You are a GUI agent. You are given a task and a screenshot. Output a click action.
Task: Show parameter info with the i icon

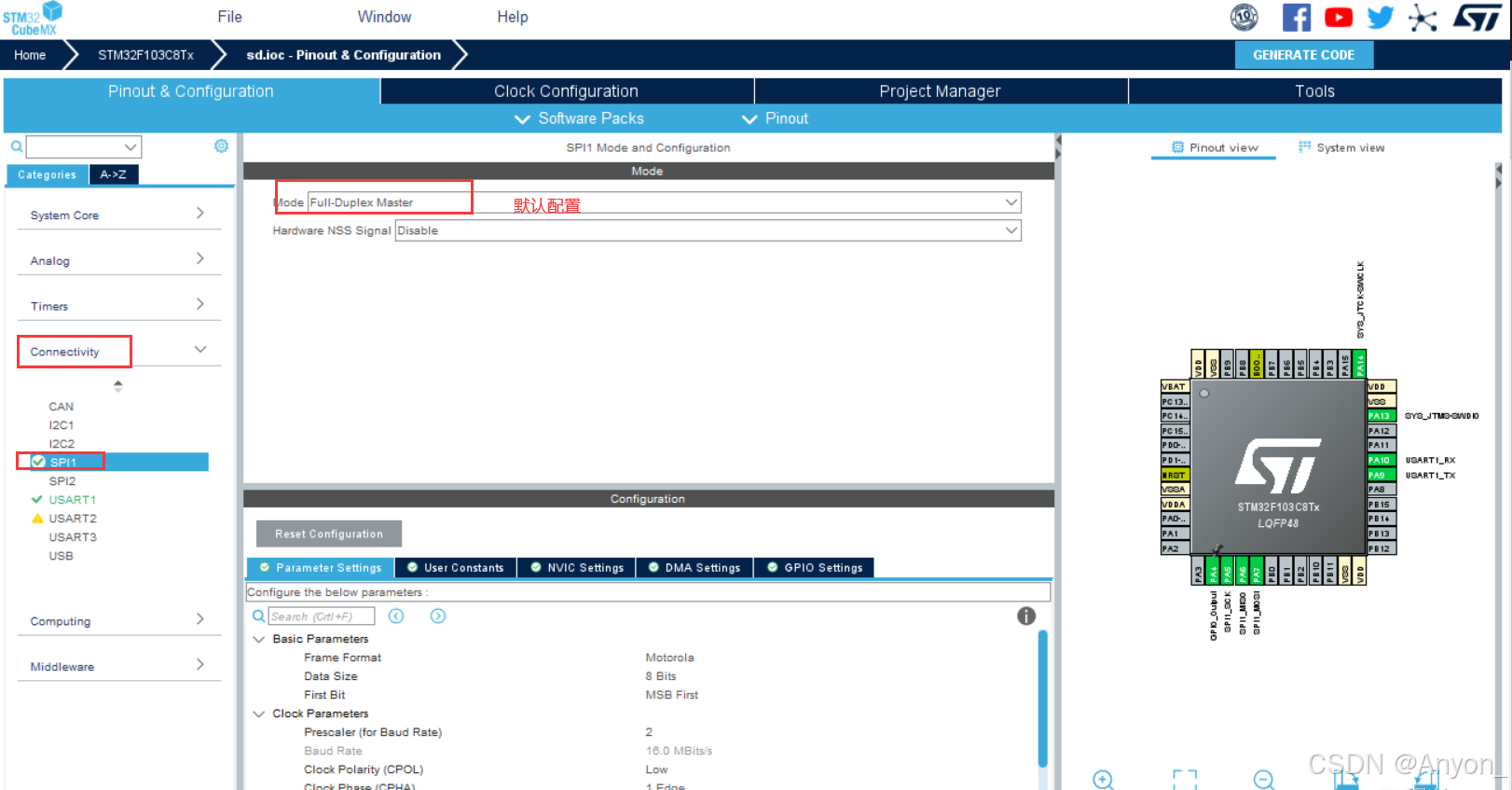click(1026, 616)
